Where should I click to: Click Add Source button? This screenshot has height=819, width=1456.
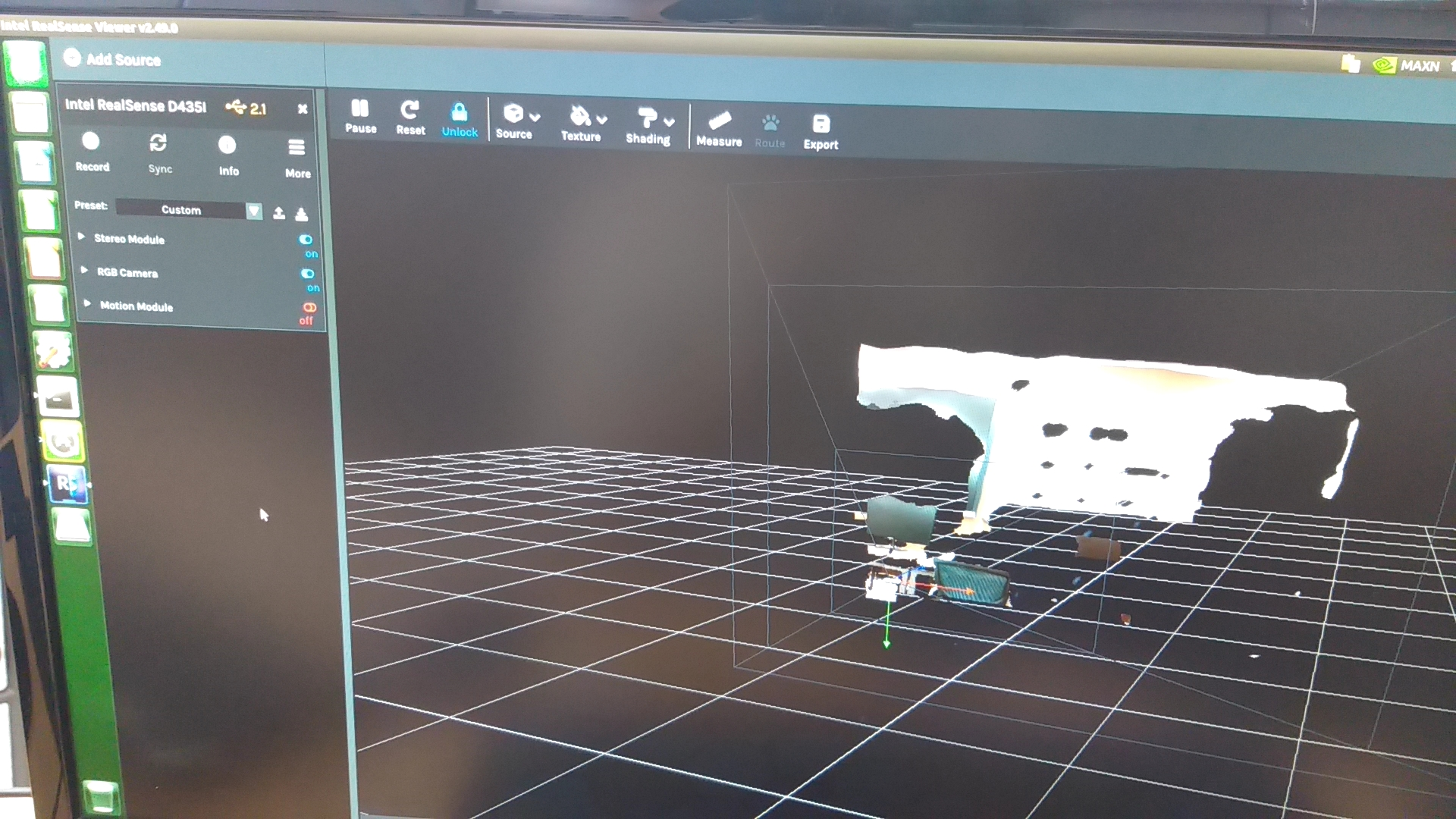click(x=112, y=59)
